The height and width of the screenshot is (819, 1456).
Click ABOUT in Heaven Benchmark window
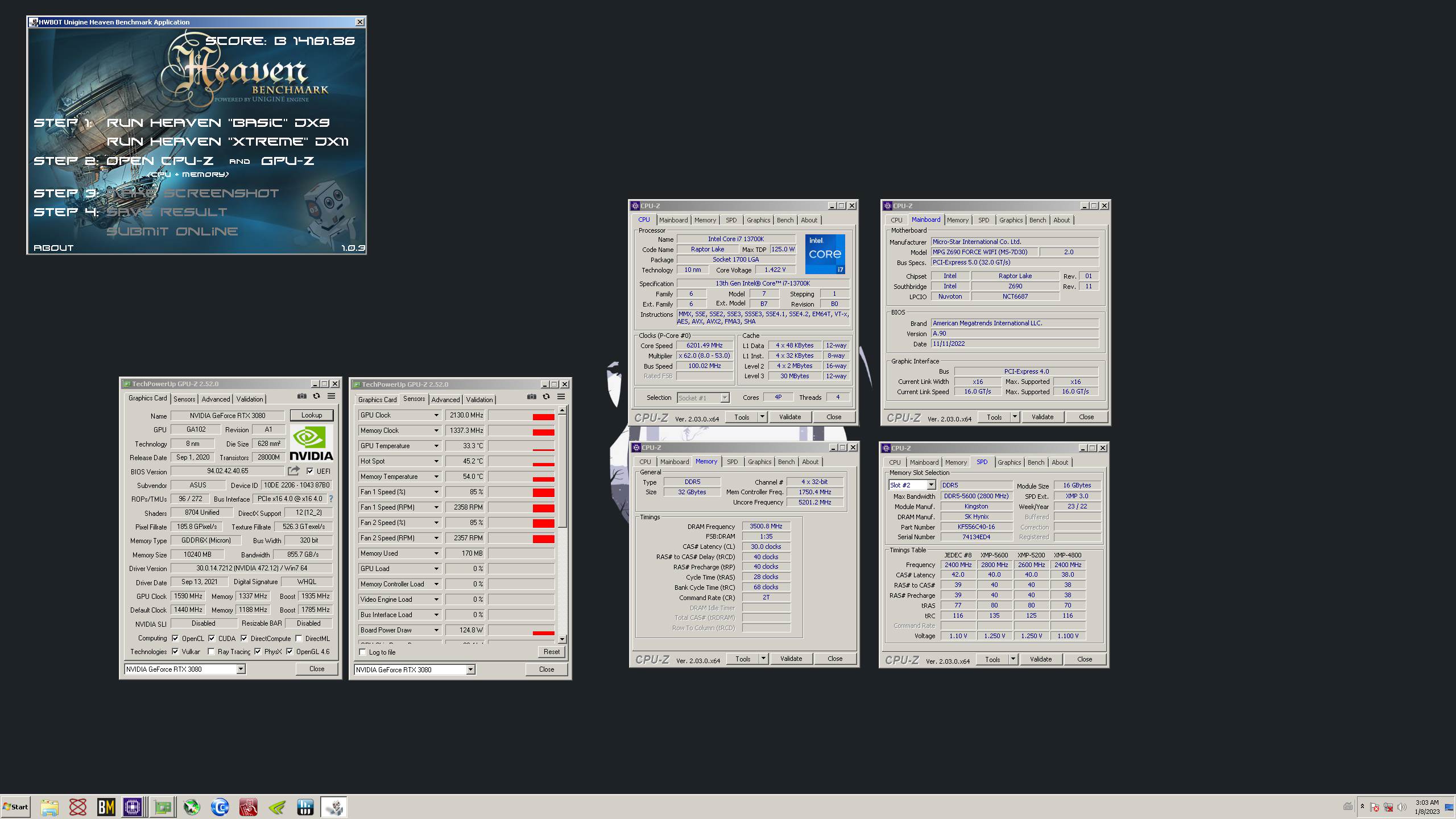pyautogui.click(x=53, y=248)
